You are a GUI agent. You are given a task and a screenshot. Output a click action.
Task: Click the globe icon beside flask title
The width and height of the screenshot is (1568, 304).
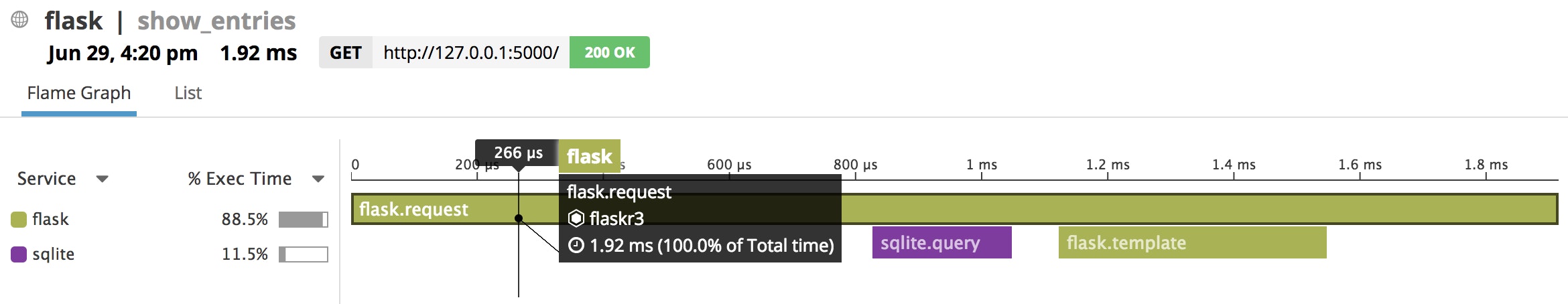[20, 19]
